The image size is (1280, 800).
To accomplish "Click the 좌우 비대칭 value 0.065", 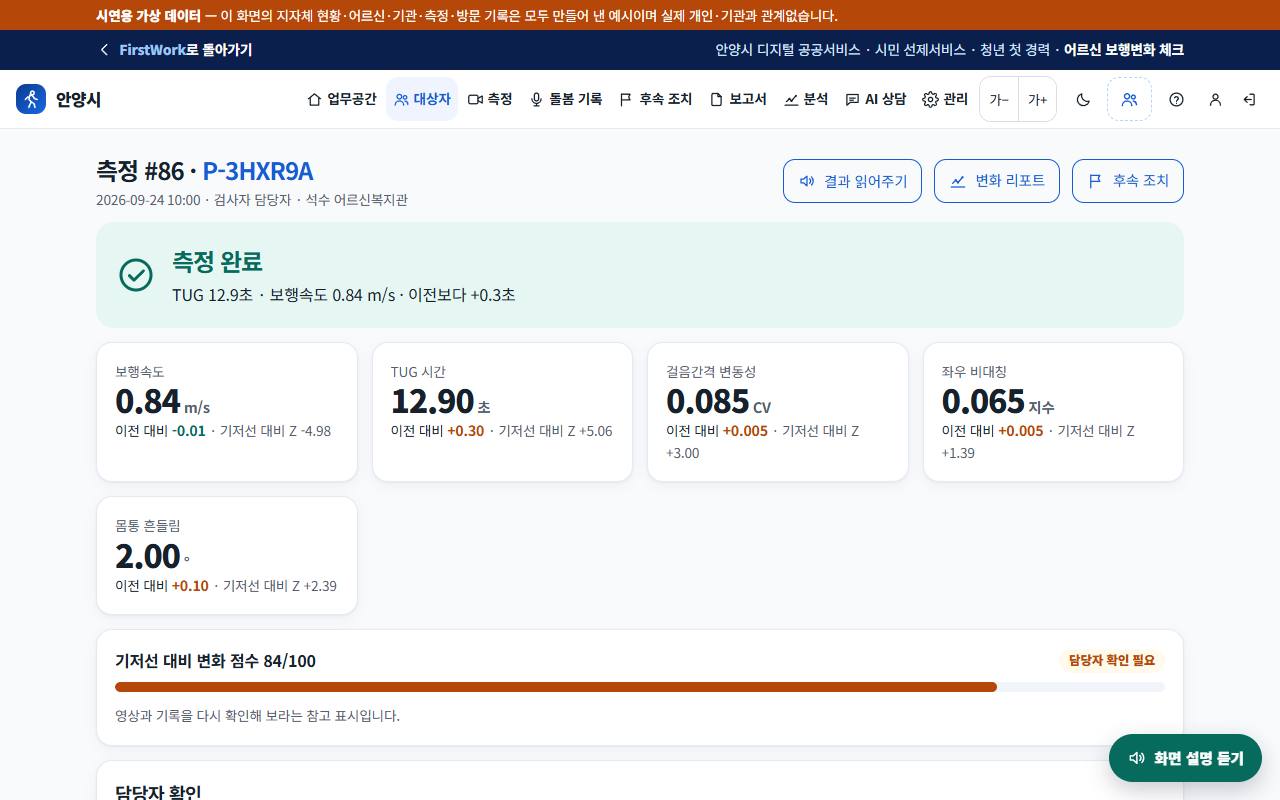I will (983, 401).
